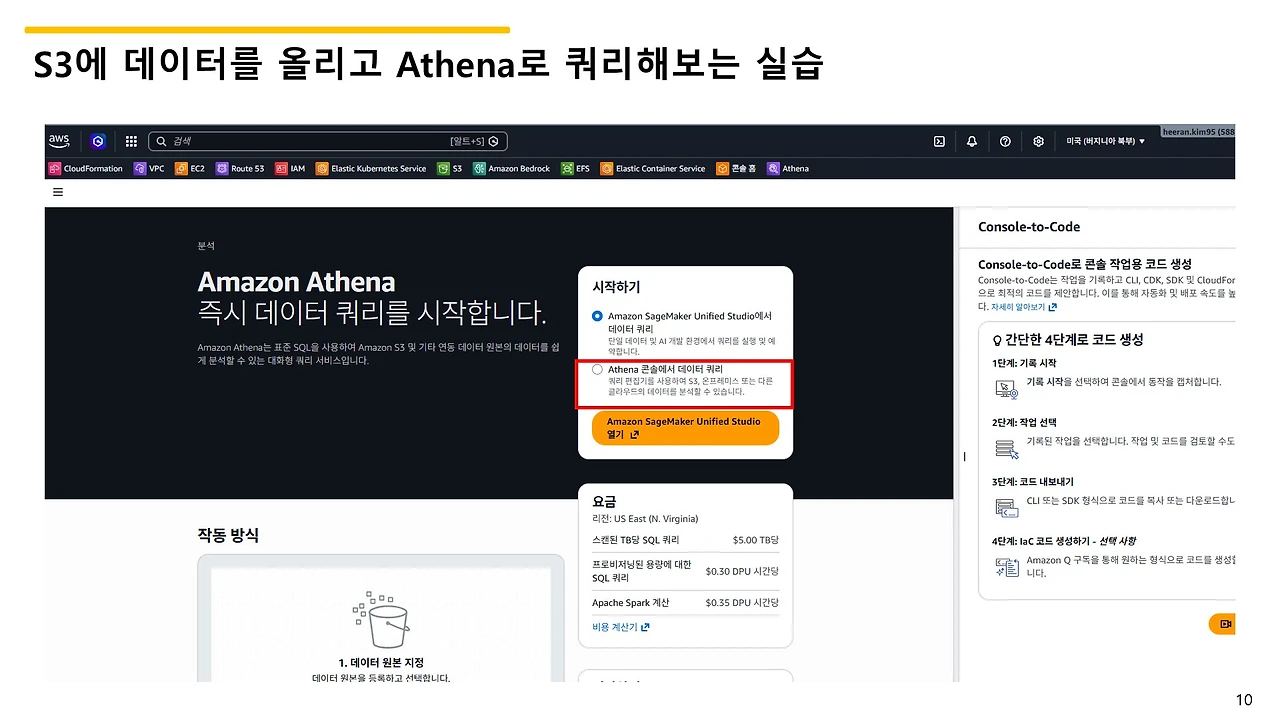Click the 1단계: 기록 시작 step heading
The width and height of the screenshot is (1280, 720).
click(x=1024, y=363)
